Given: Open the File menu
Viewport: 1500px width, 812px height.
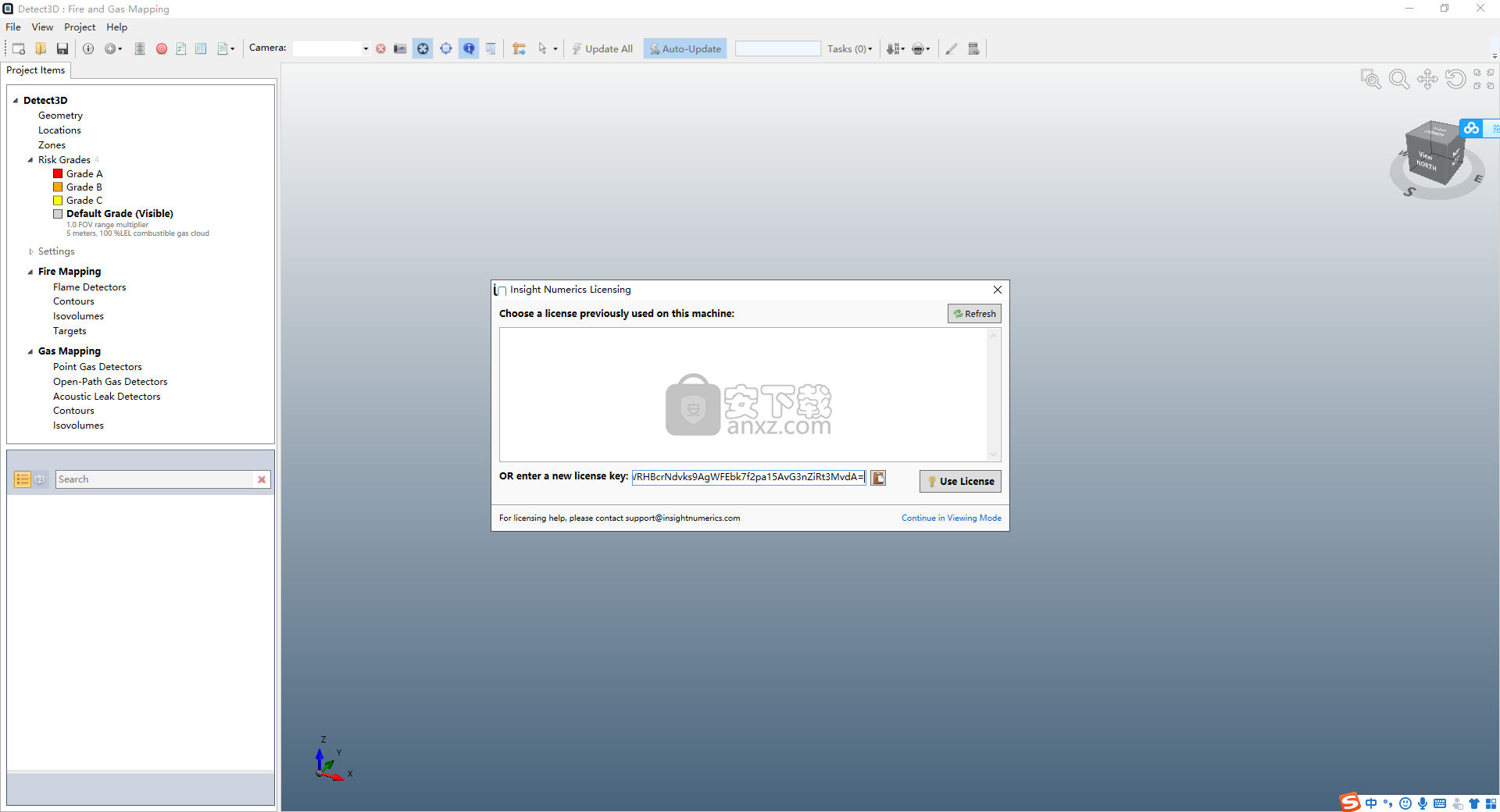Looking at the screenshot, I should click(13, 27).
